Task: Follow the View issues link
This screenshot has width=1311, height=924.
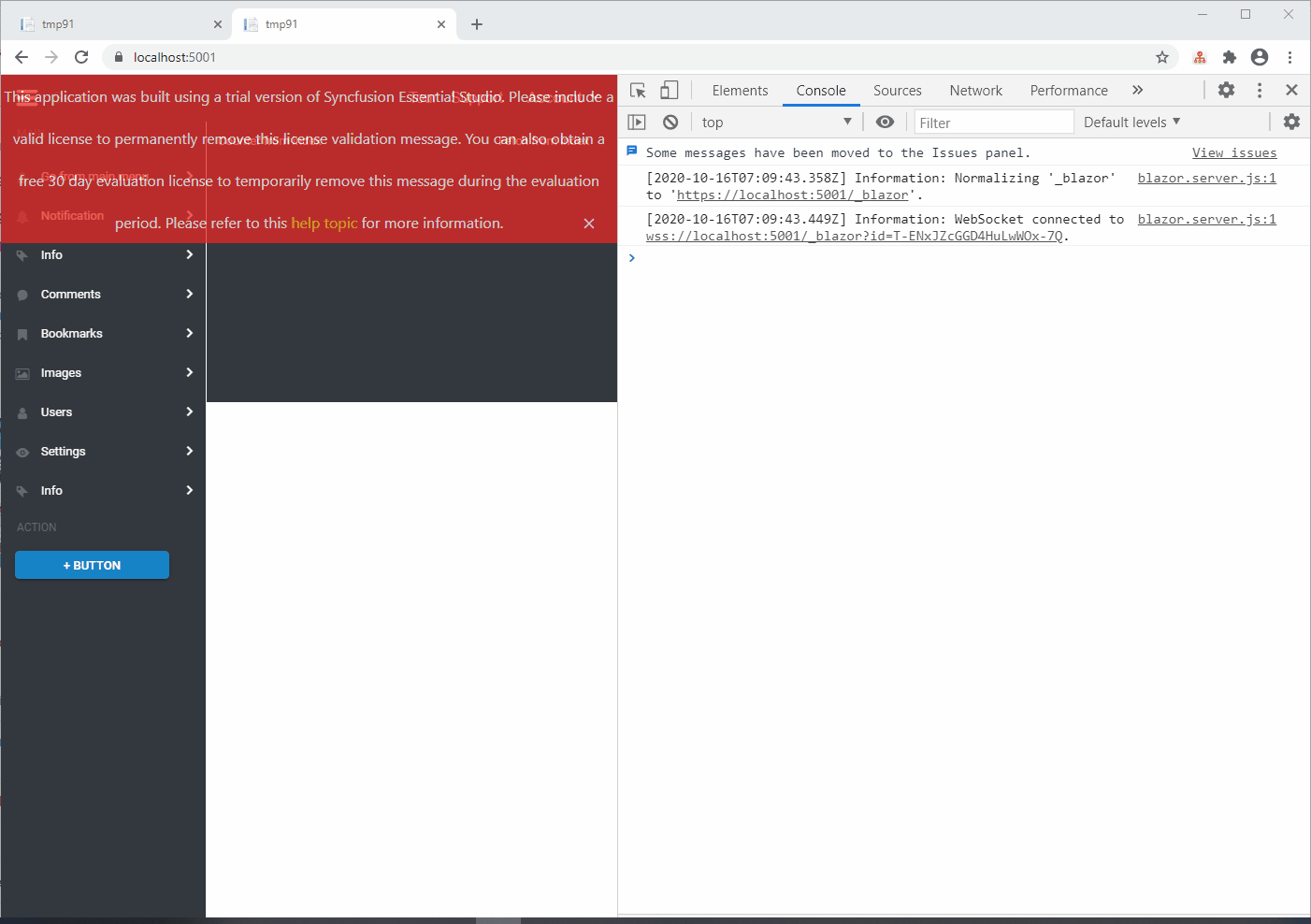Action: pos(1233,153)
